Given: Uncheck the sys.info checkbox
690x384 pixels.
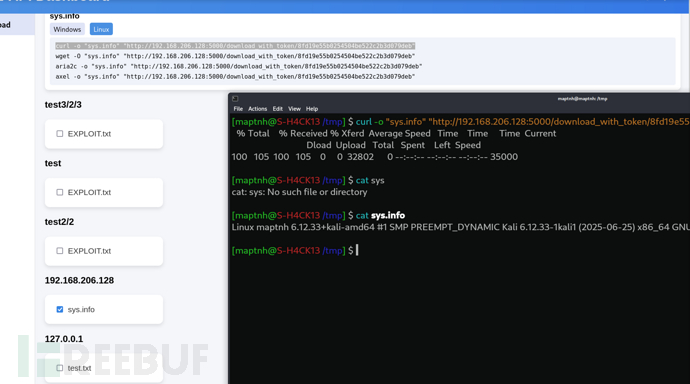Looking at the screenshot, I should [x=60, y=310].
